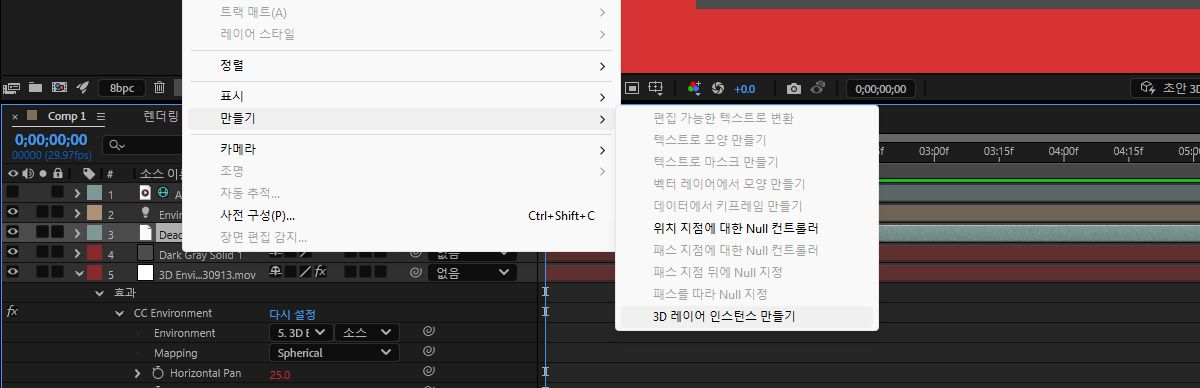Open project flowchart rocket icon
Viewport: 1200px width, 388px height.
click(83, 88)
